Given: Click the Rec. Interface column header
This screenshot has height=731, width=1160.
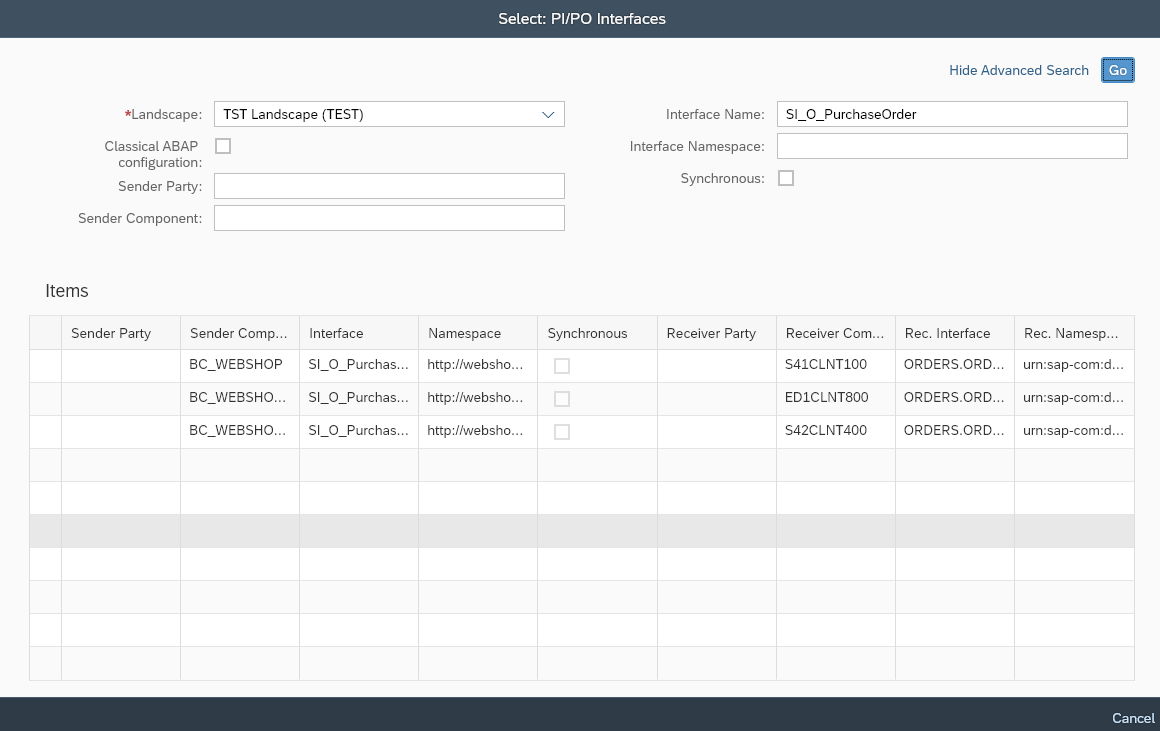Looking at the screenshot, I should click(x=947, y=333).
